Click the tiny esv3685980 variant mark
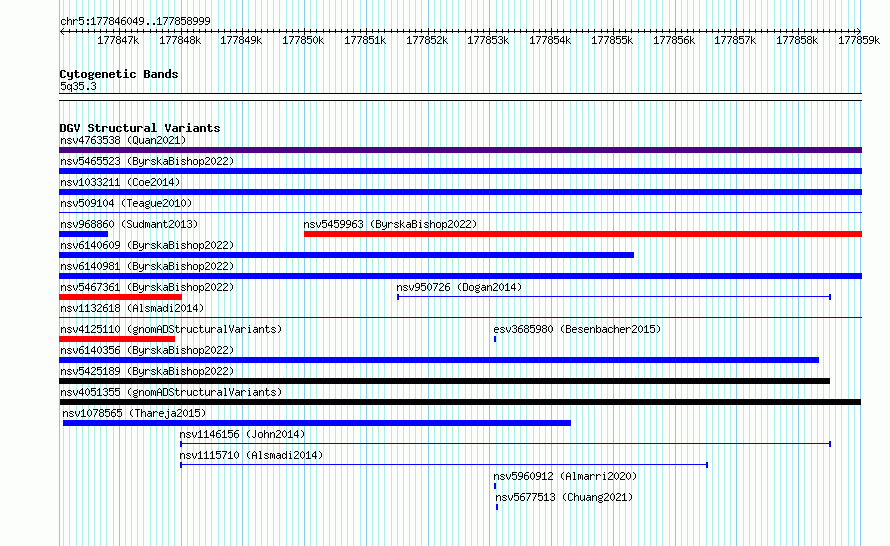 (495, 339)
